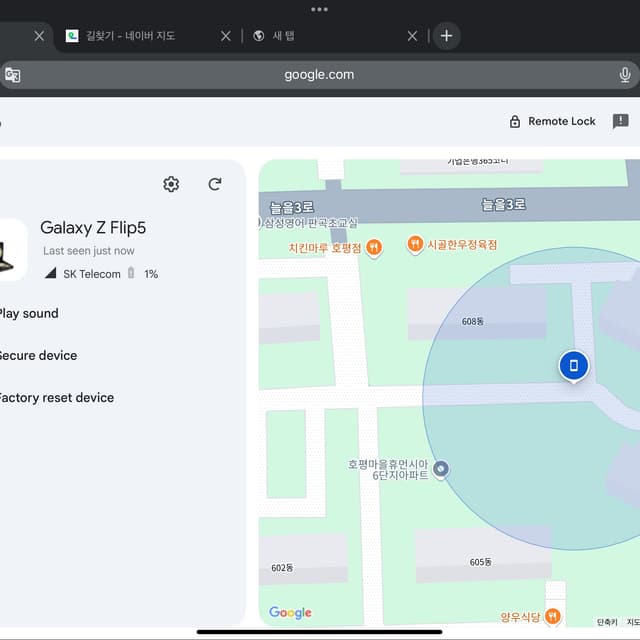Screen dimensions: 640x640
Task: Refresh the device location
Action: 215,184
